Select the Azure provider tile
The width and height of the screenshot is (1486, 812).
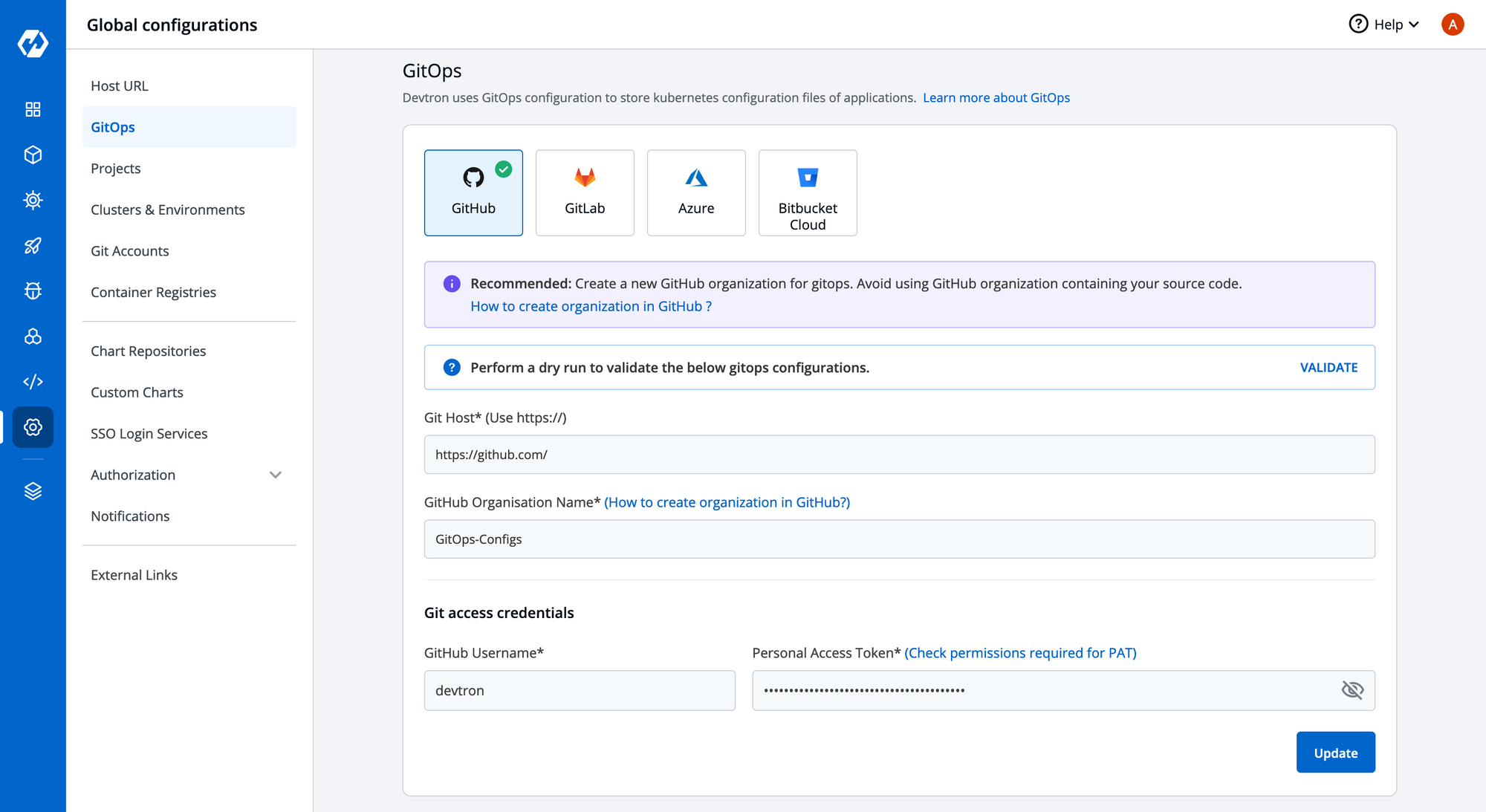(696, 192)
